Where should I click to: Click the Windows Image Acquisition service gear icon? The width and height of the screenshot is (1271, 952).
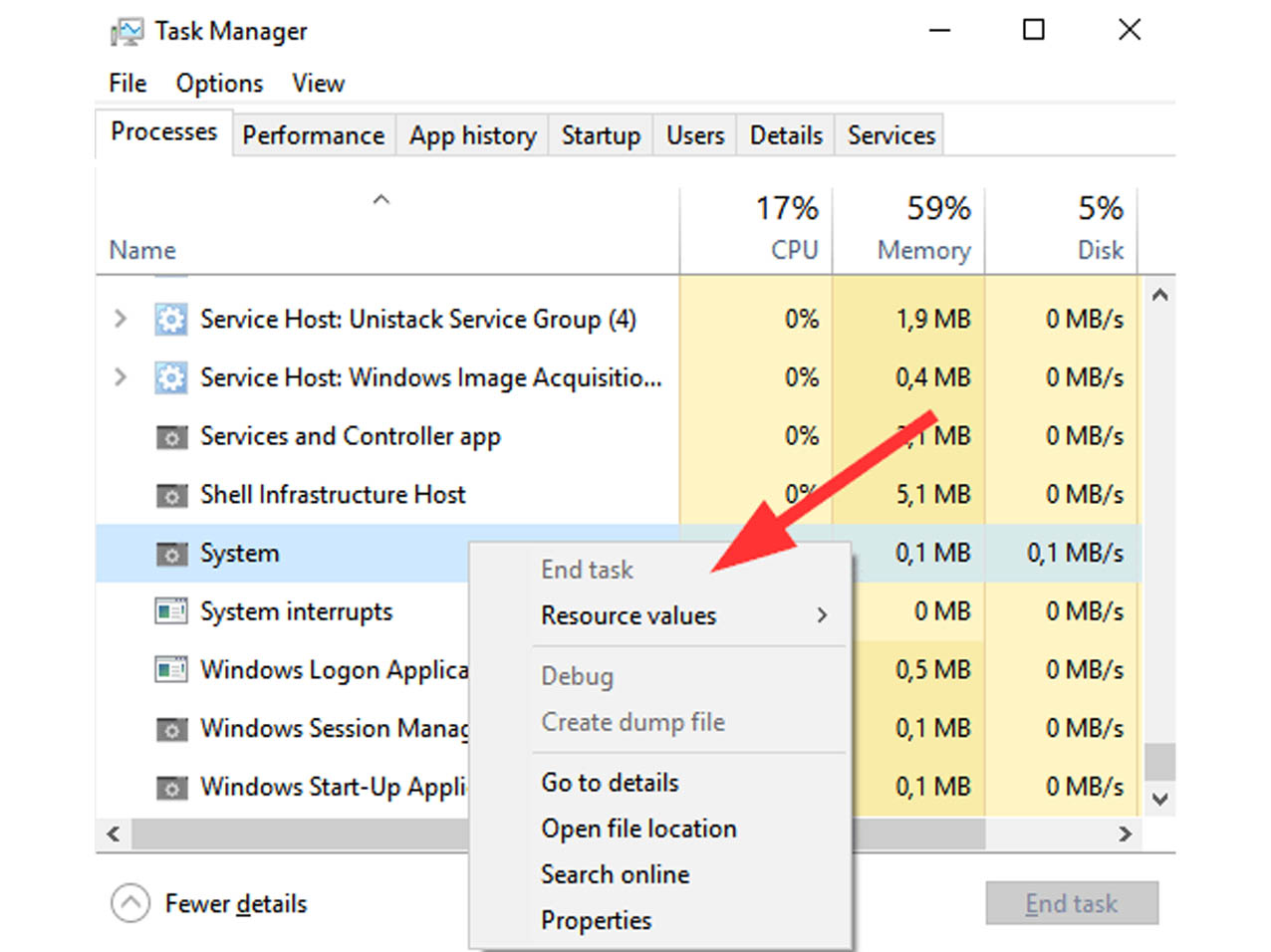(x=171, y=378)
